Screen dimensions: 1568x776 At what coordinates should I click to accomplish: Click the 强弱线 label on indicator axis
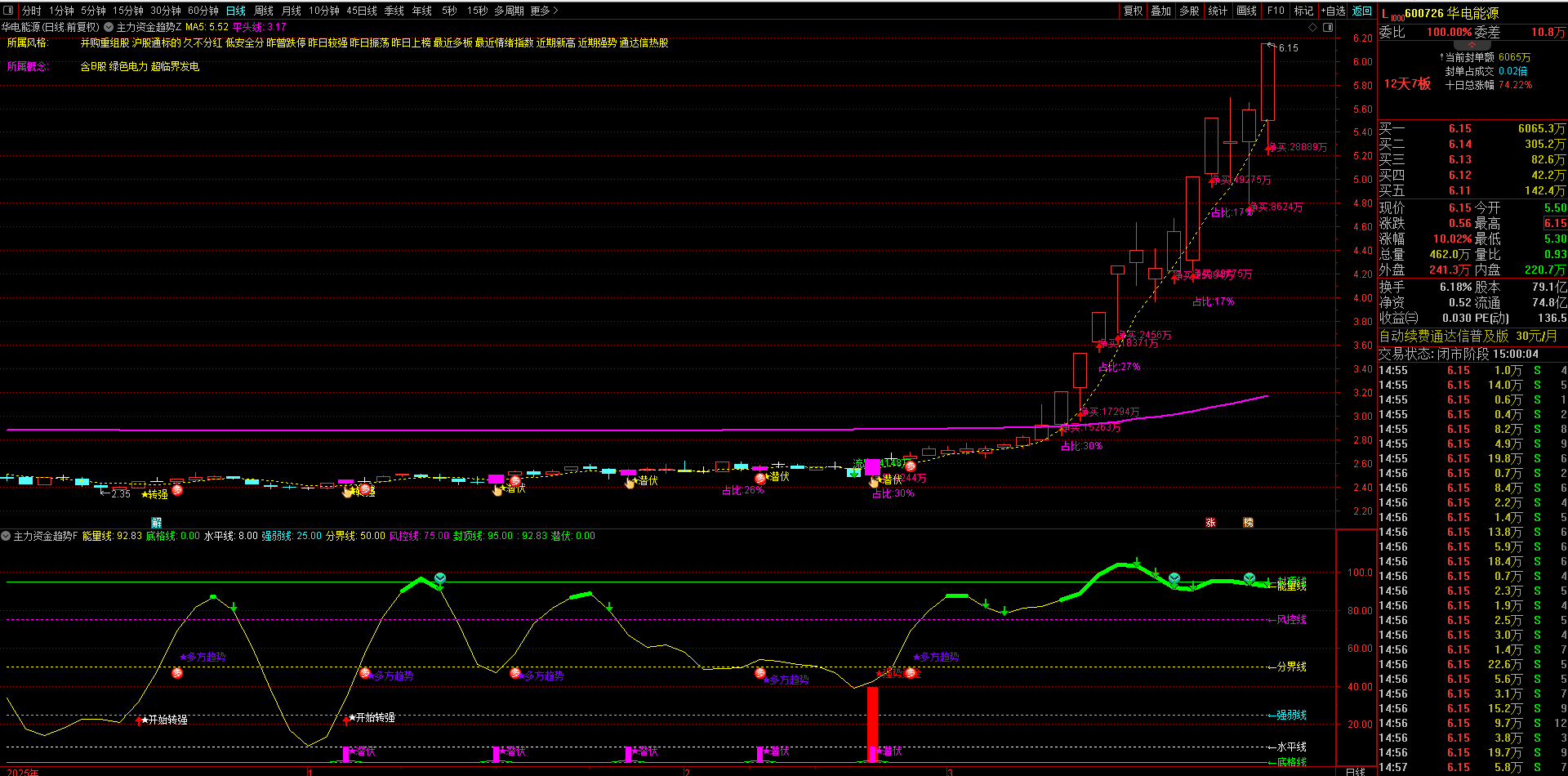[1292, 715]
